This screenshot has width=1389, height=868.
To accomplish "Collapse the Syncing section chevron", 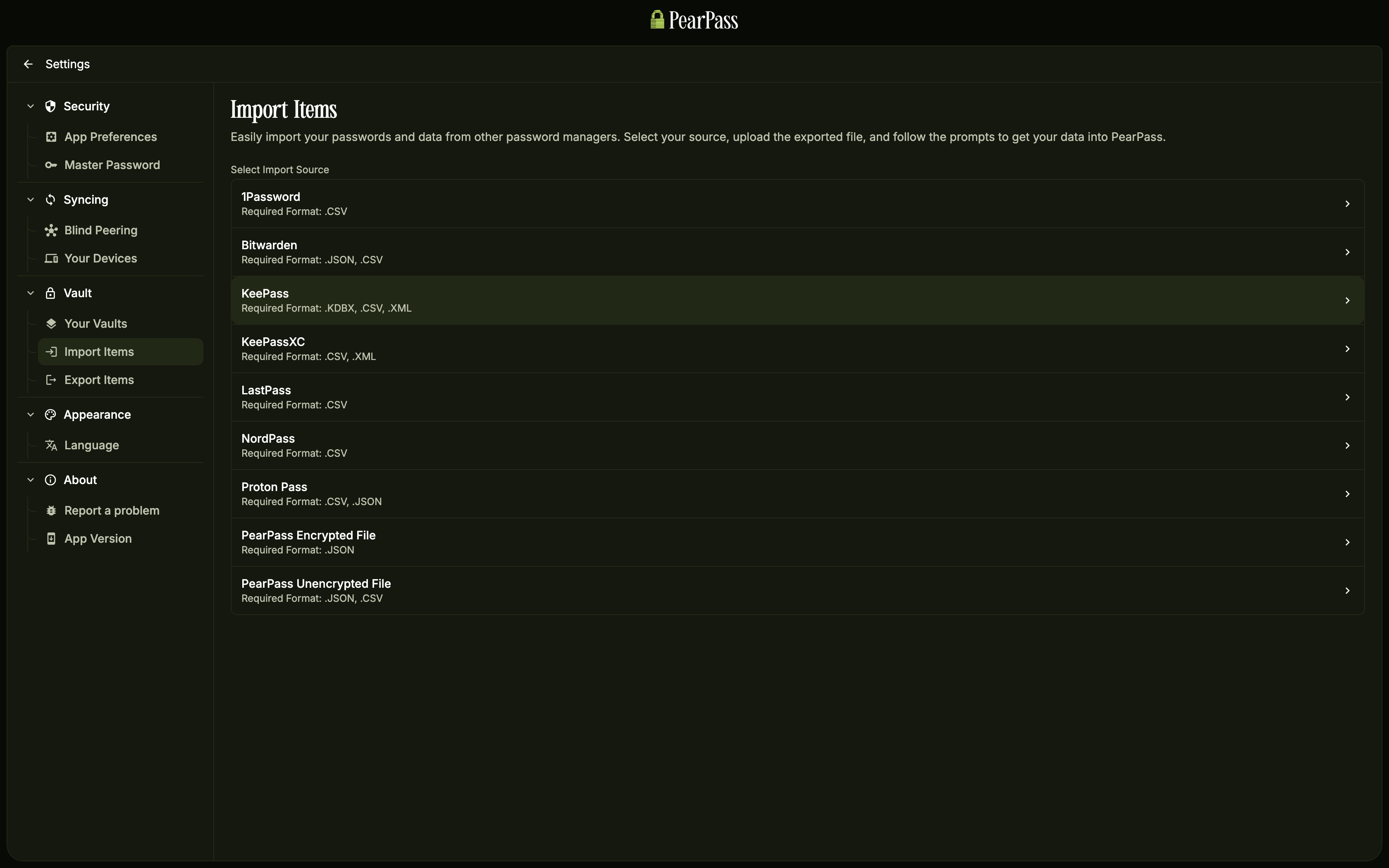I will (31, 200).
